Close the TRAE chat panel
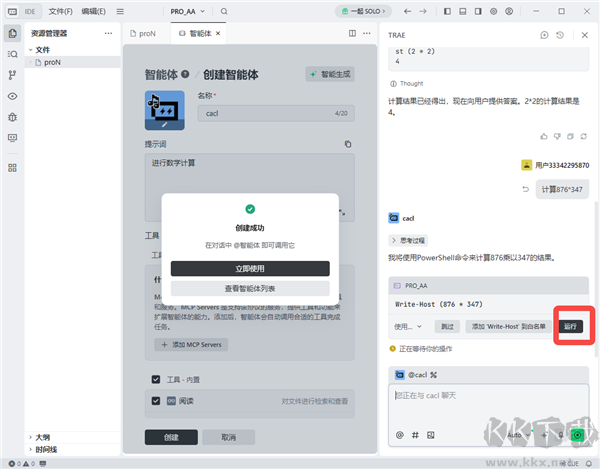This screenshot has height=469, width=600. 584,35
